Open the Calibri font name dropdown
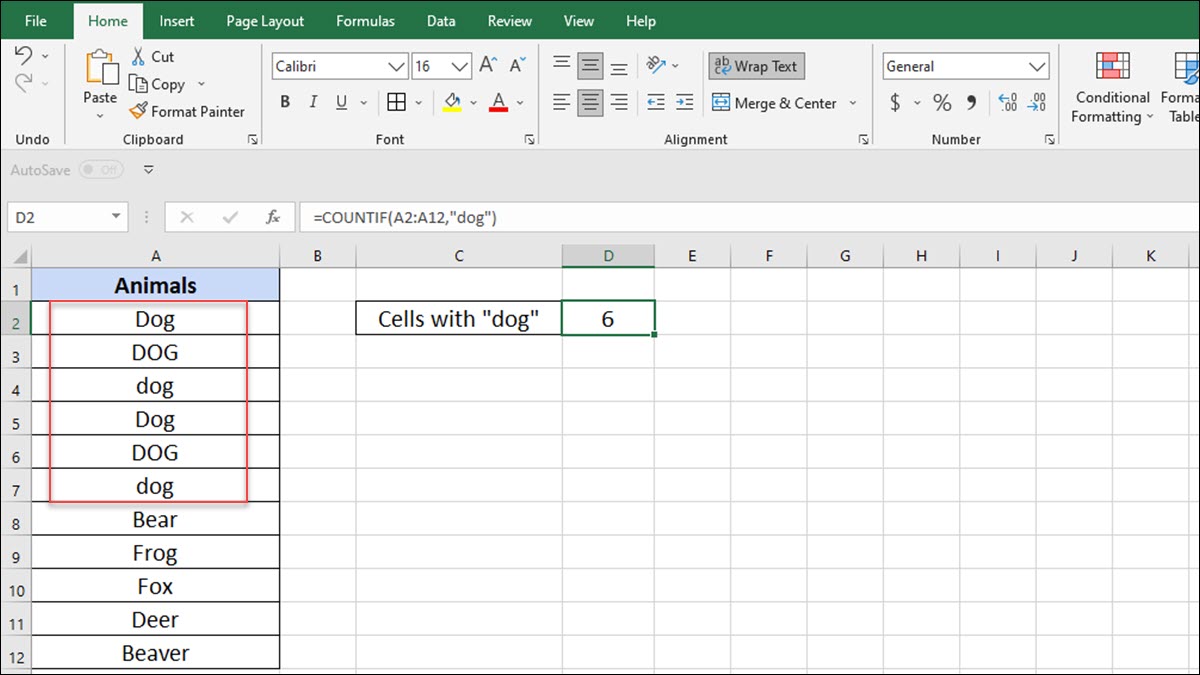The width and height of the screenshot is (1200, 675). pos(396,66)
